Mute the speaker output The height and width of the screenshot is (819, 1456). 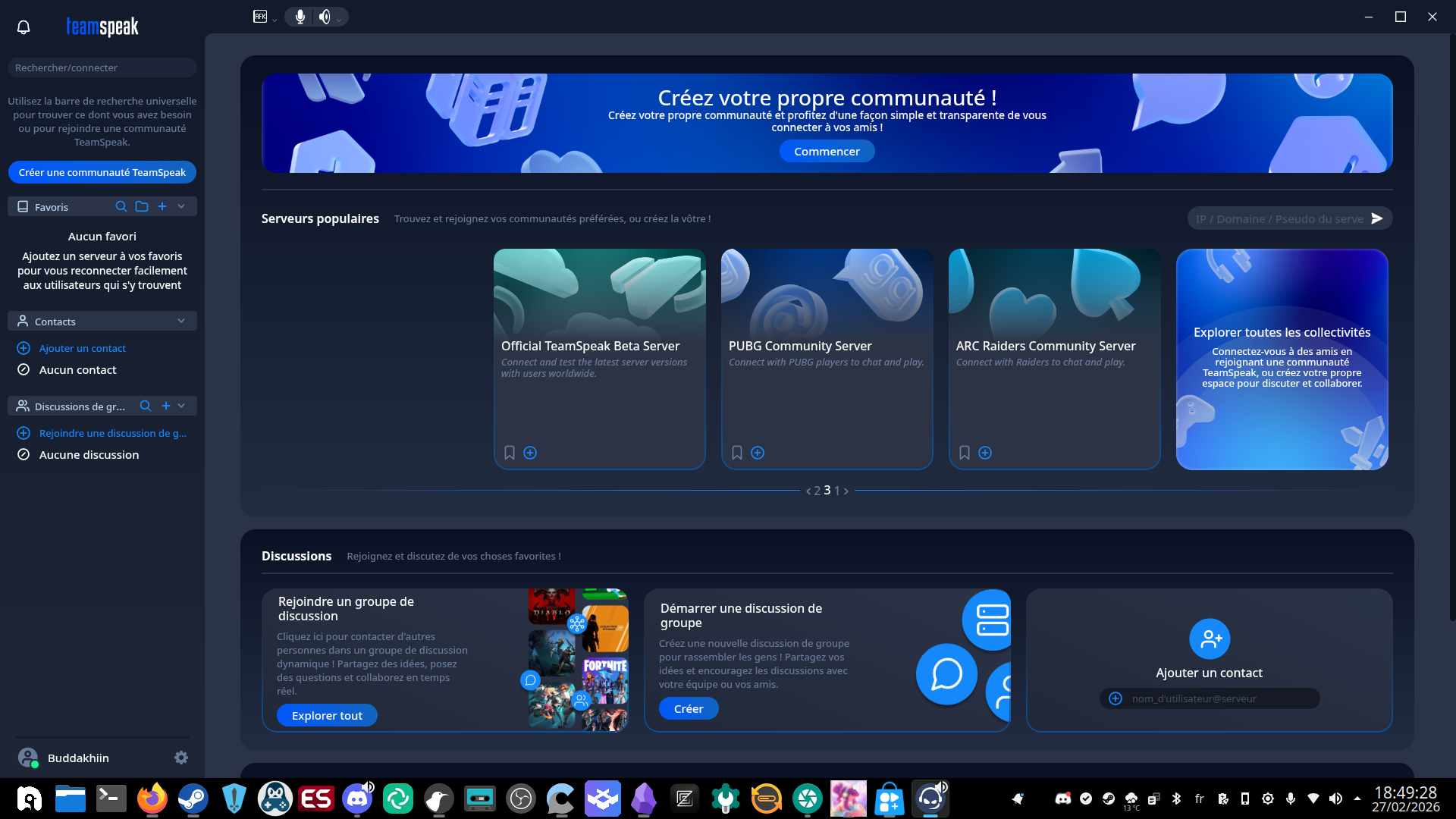[x=325, y=17]
